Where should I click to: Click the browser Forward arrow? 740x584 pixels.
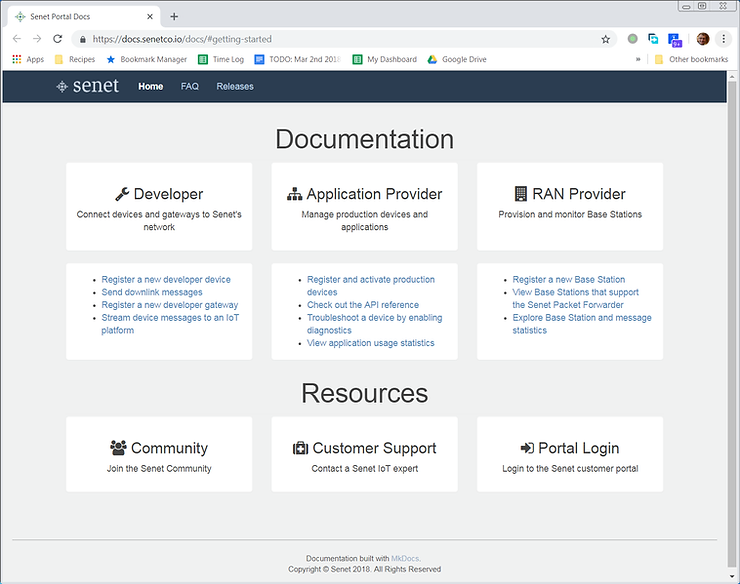[37, 39]
